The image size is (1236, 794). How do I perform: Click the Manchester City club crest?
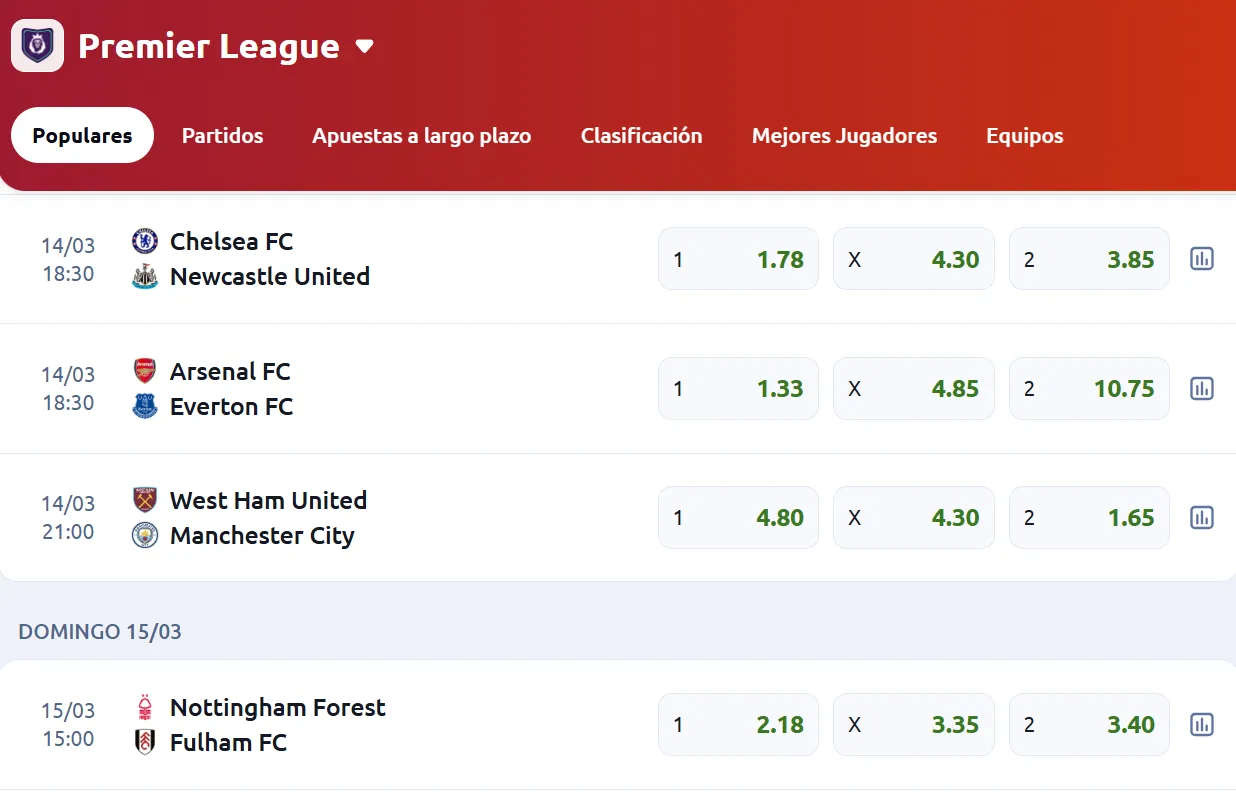click(x=145, y=535)
